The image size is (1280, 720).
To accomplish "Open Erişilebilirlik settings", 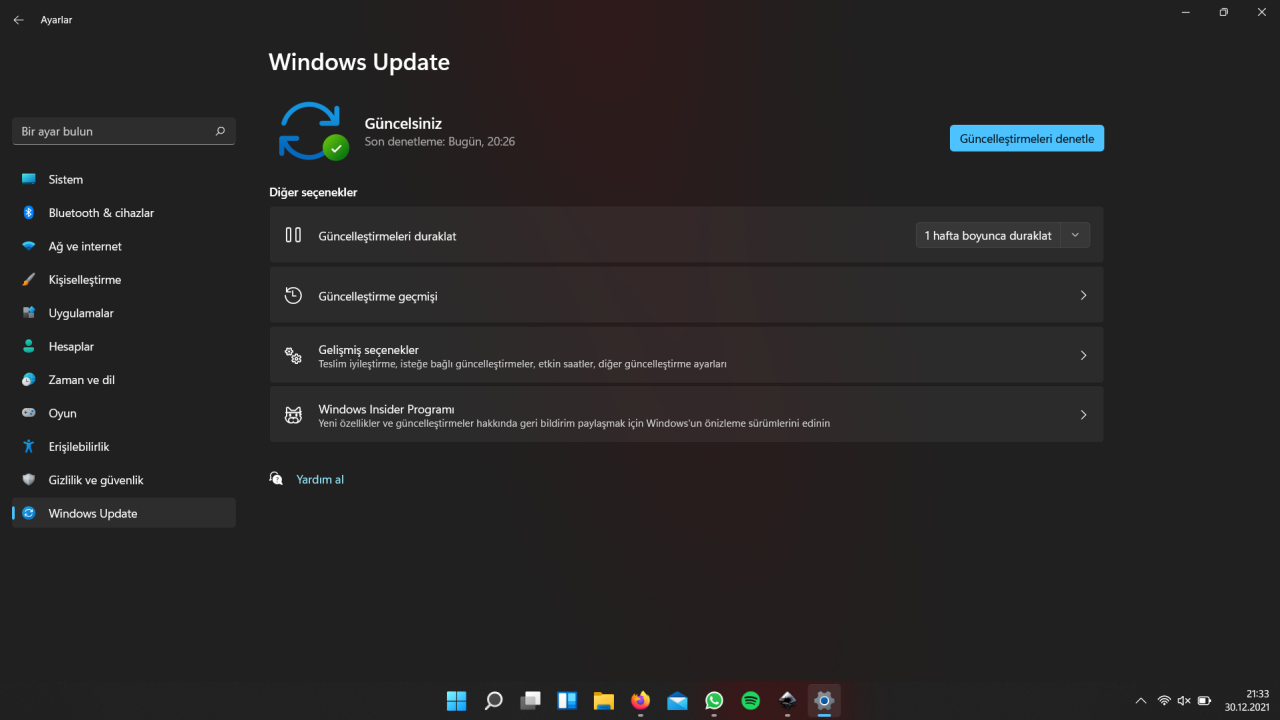I will [124, 447].
